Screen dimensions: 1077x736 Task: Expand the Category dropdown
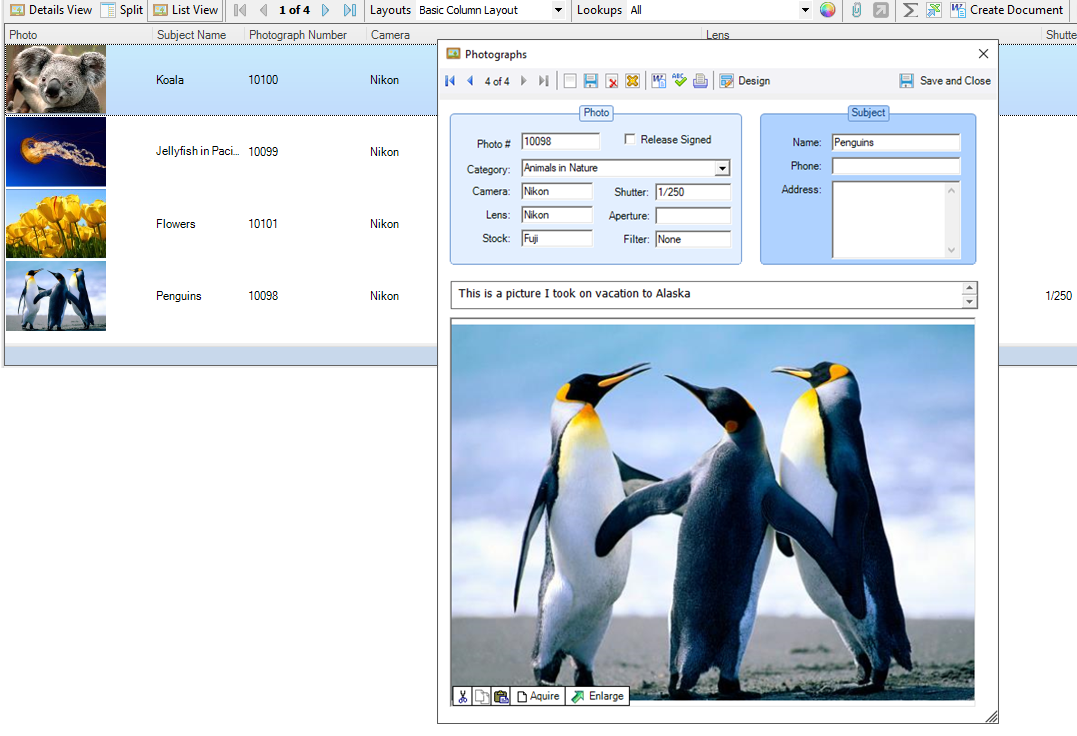tap(722, 168)
